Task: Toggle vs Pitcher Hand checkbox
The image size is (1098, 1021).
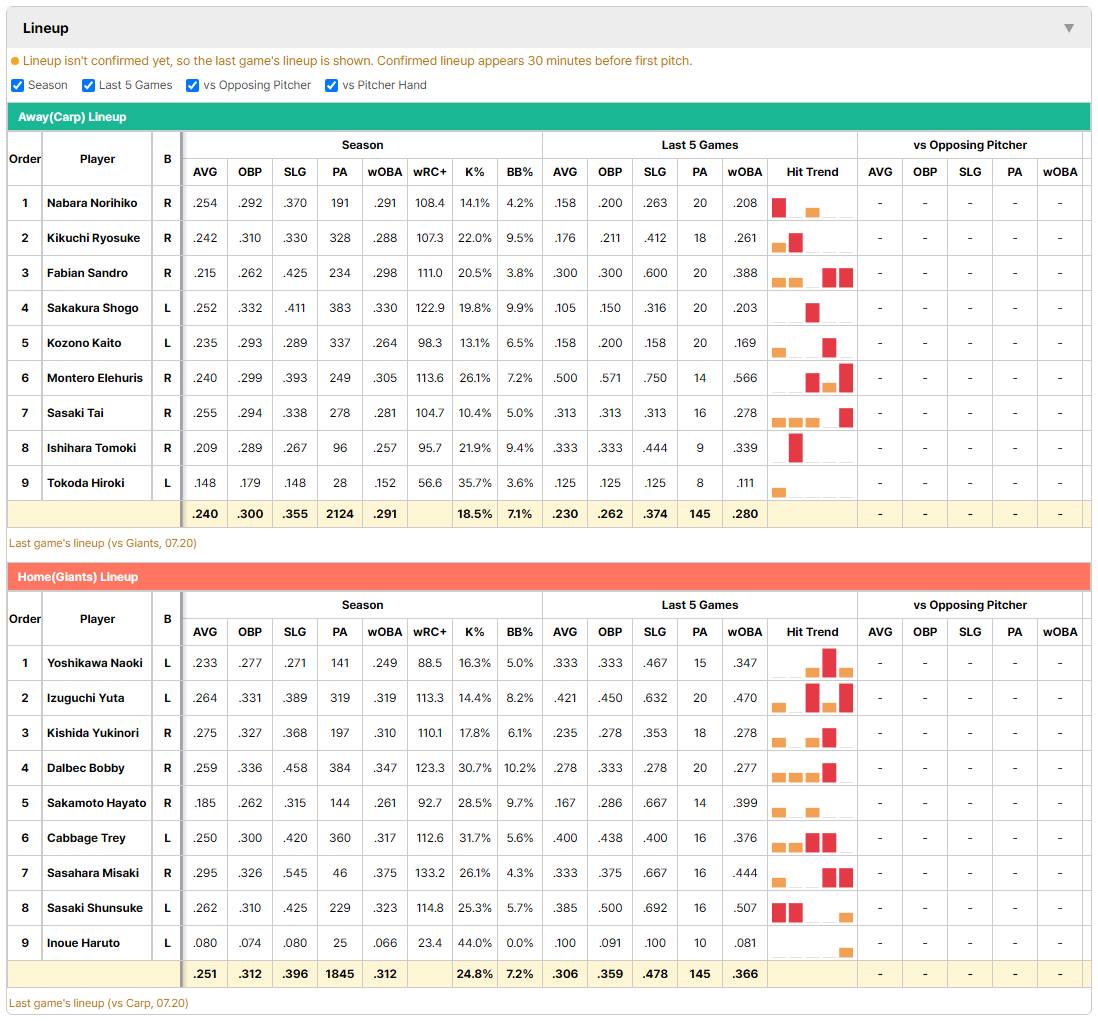Action: point(331,85)
